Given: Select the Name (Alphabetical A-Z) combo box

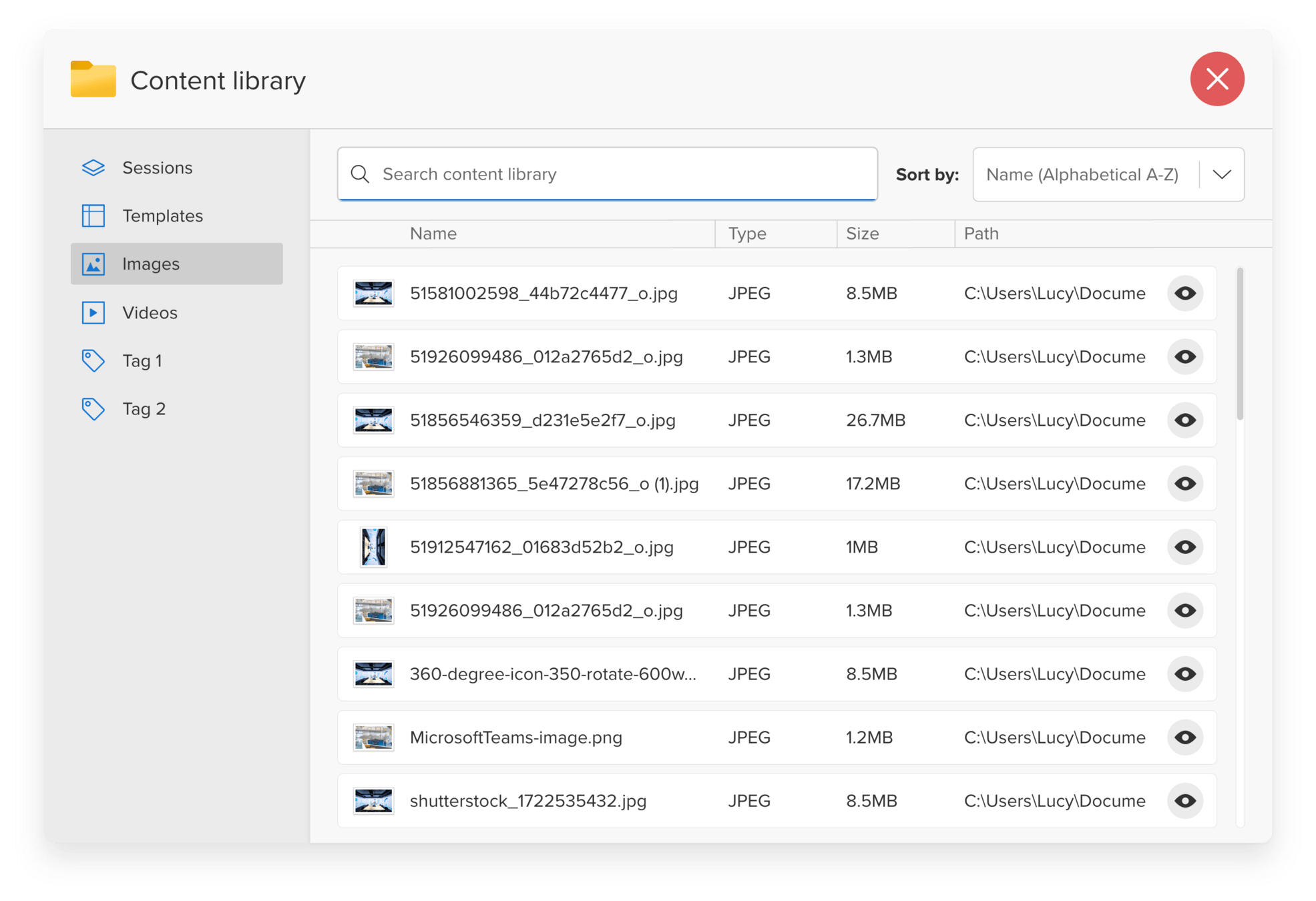Looking at the screenshot, I should click(x=1082, y=175).
